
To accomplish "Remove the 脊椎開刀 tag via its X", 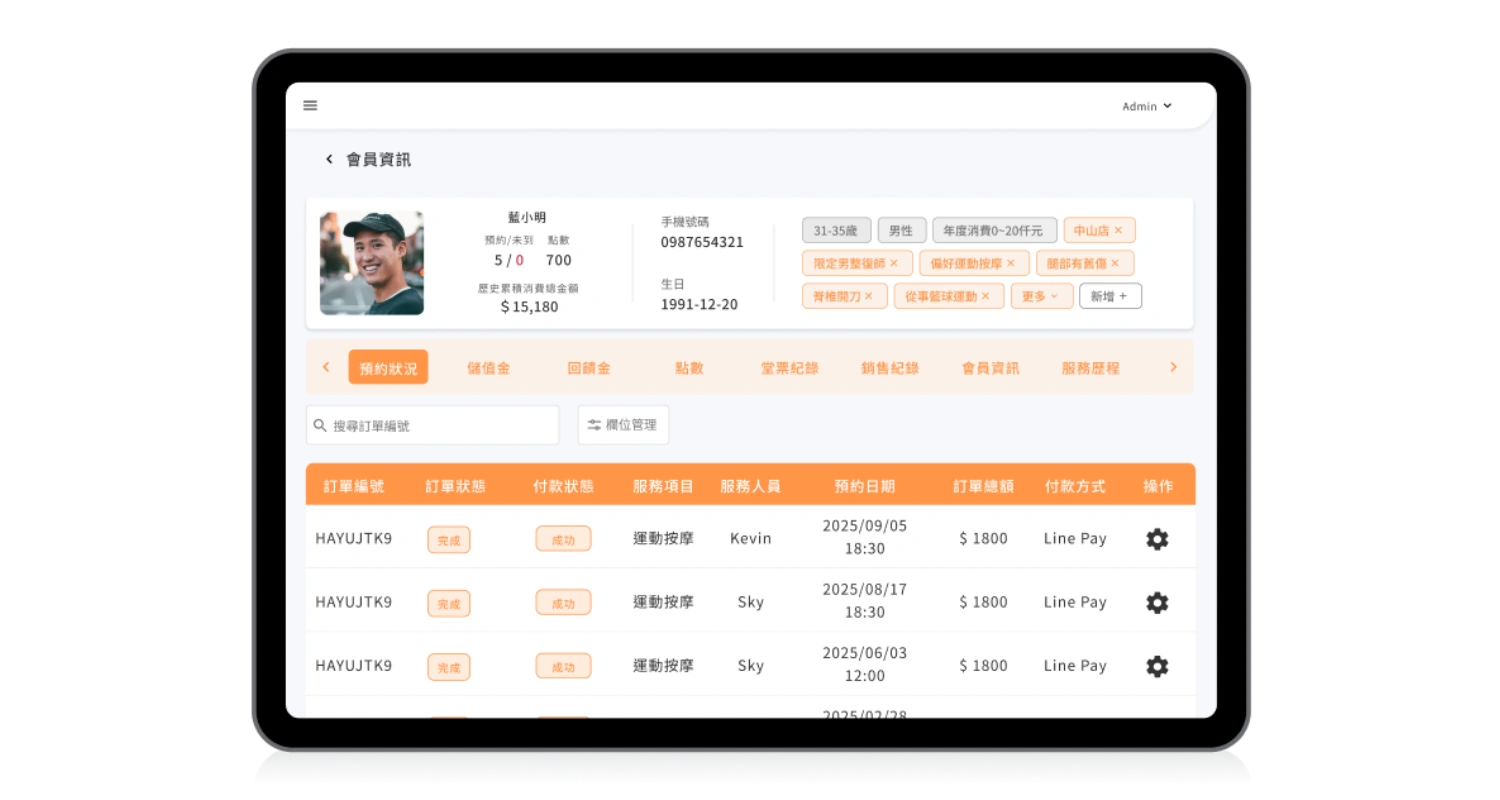I will click(869, 296).
